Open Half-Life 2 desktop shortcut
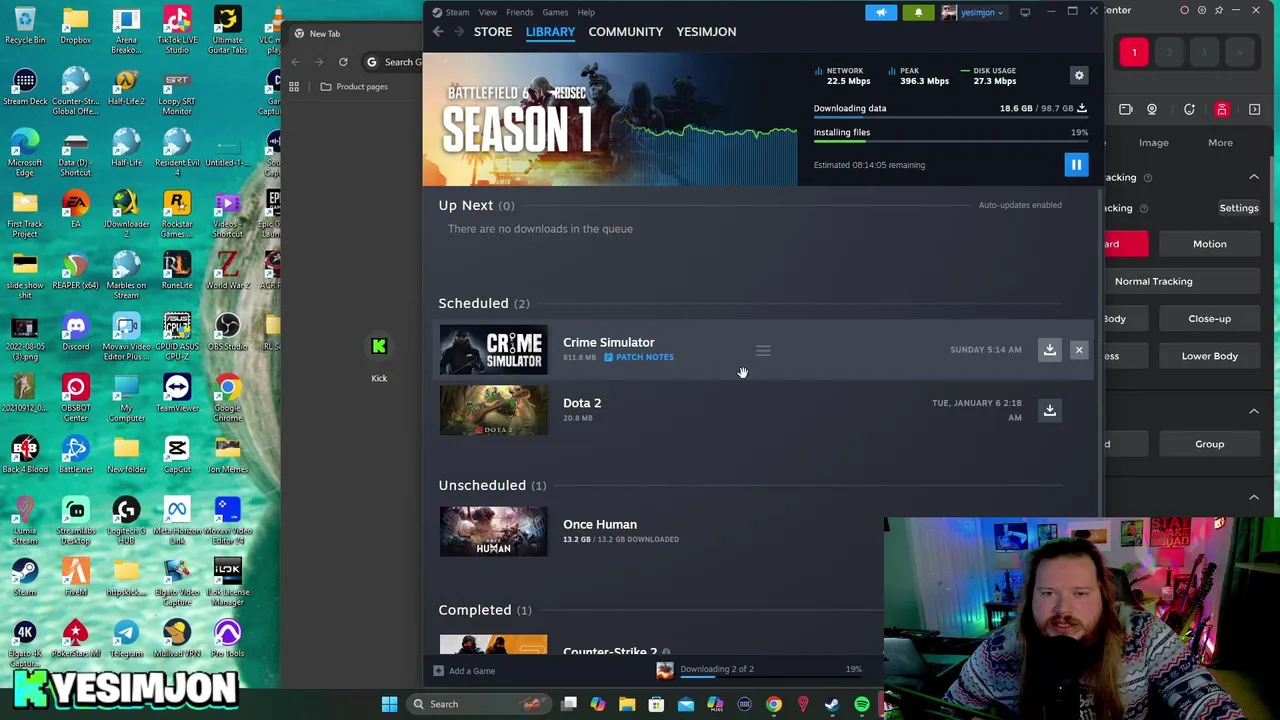Screen dimensions: 1280x720 point(126,86)
